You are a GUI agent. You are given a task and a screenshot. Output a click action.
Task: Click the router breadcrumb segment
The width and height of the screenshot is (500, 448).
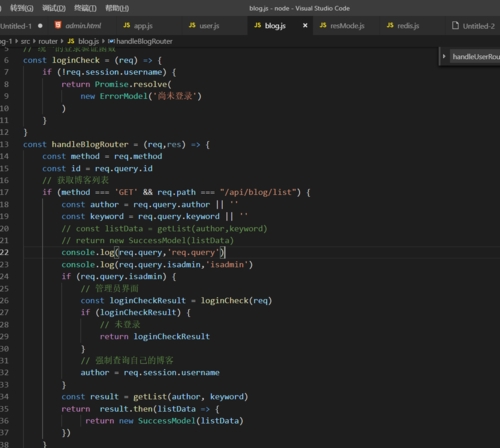(48, 41)
